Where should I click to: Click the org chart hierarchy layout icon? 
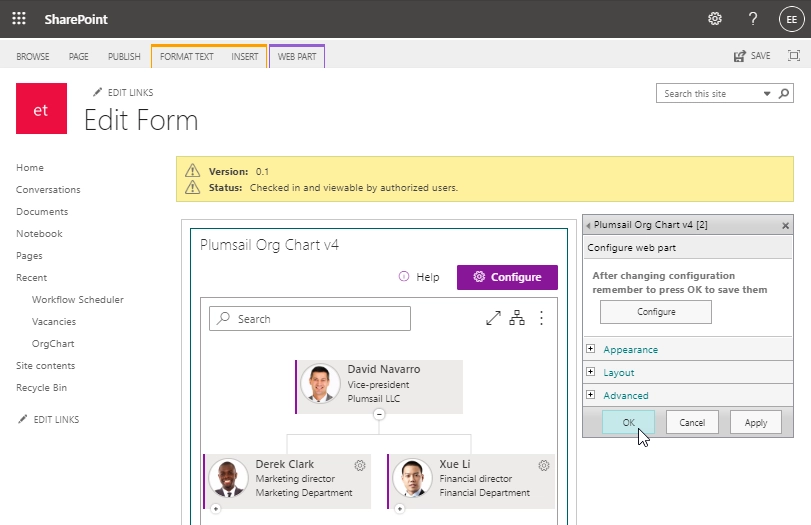pyautogui.click(x=517, y=318)
